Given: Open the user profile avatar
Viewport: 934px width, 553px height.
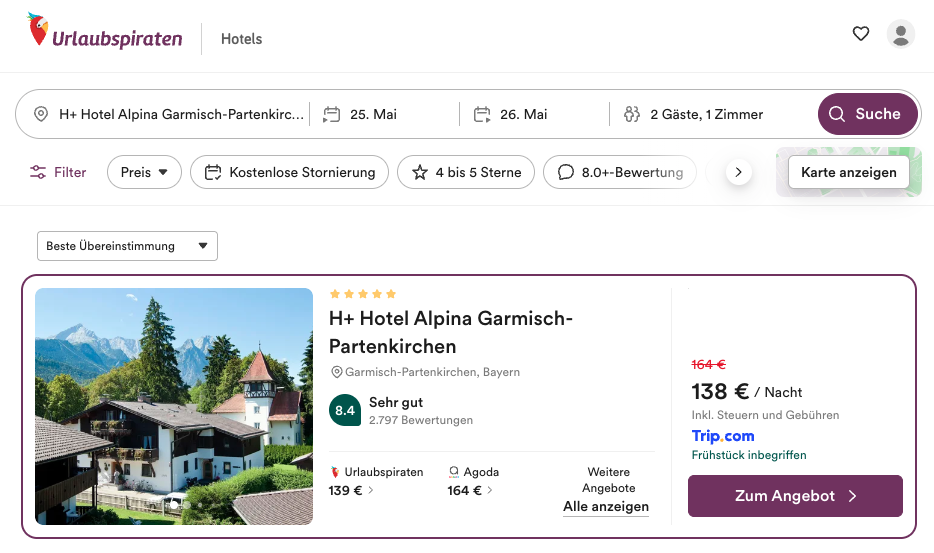Looking at the screenshot, I should point(901,34).
